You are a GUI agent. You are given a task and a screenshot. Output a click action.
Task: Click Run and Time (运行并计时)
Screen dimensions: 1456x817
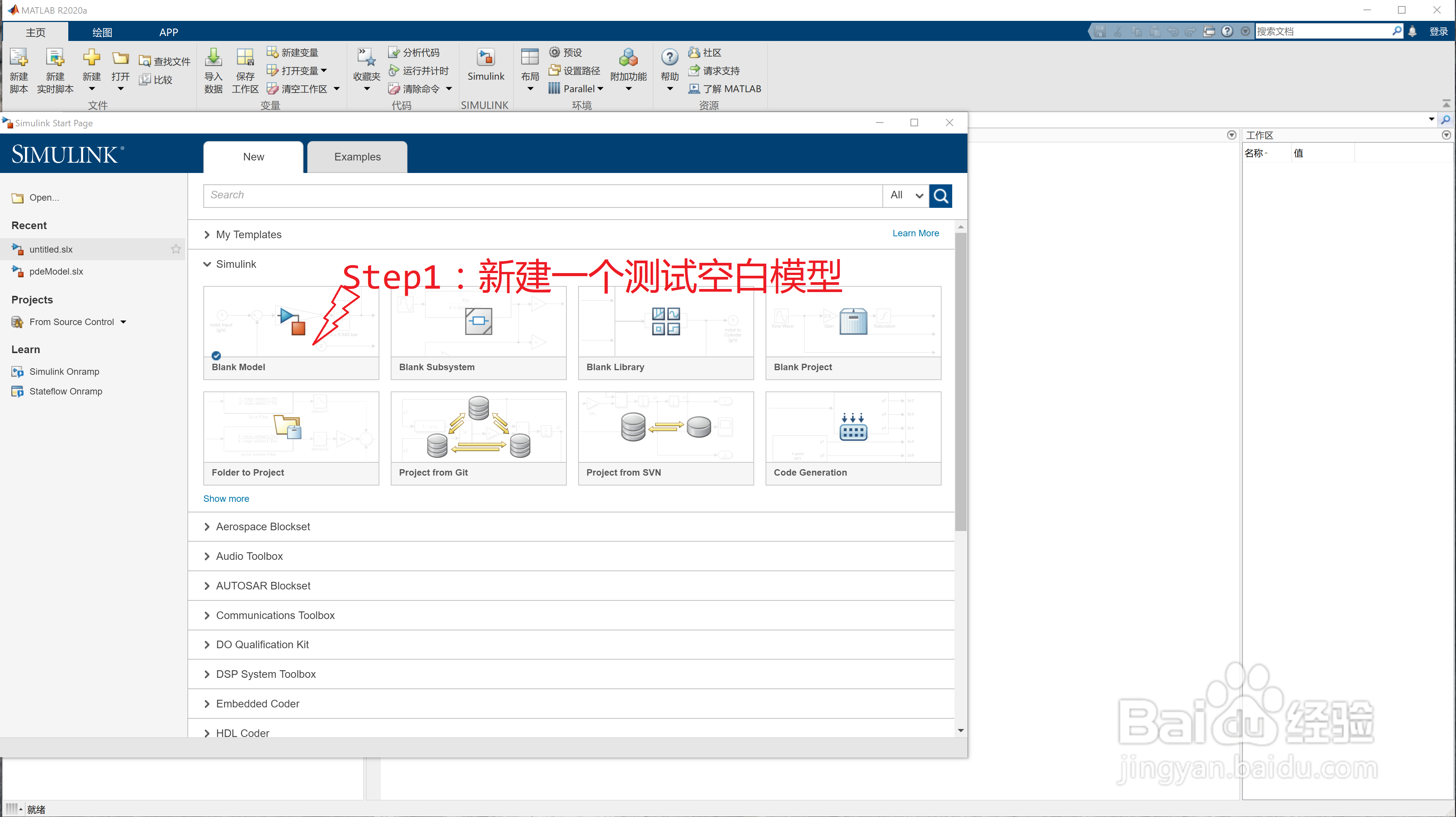point(418,71)
